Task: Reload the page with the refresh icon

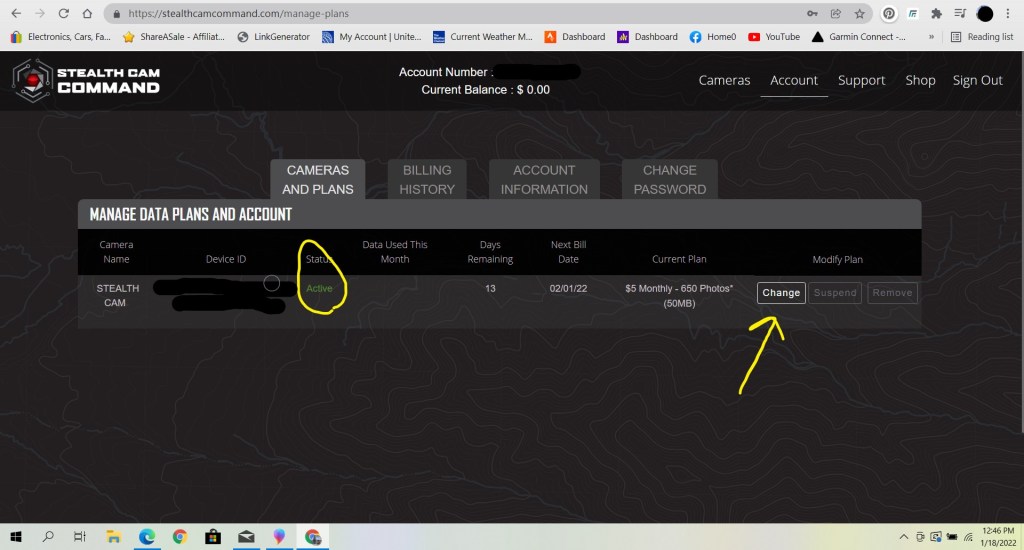Action: click(x=64, y=14)
